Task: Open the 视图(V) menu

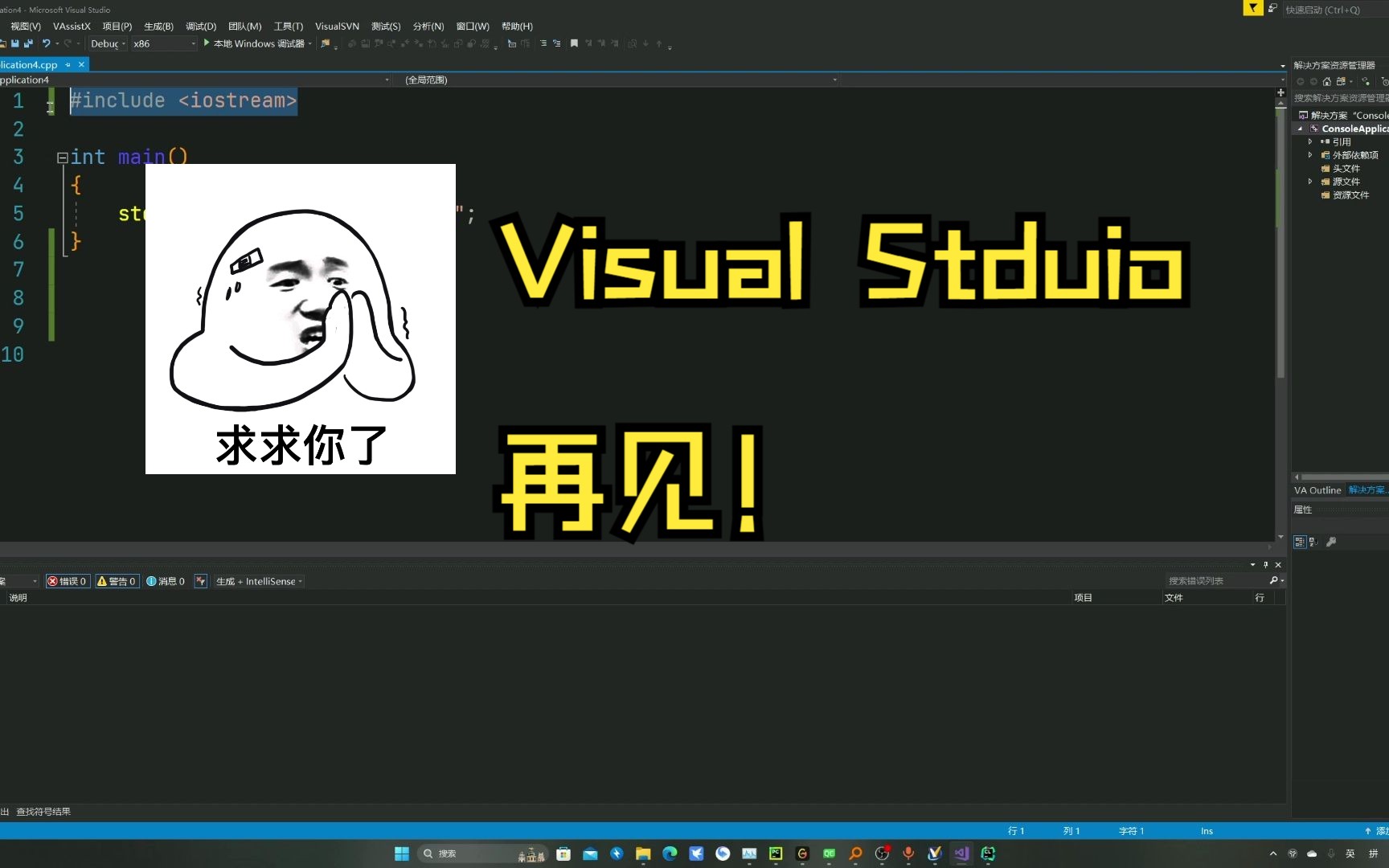Action: pos(26,27)
